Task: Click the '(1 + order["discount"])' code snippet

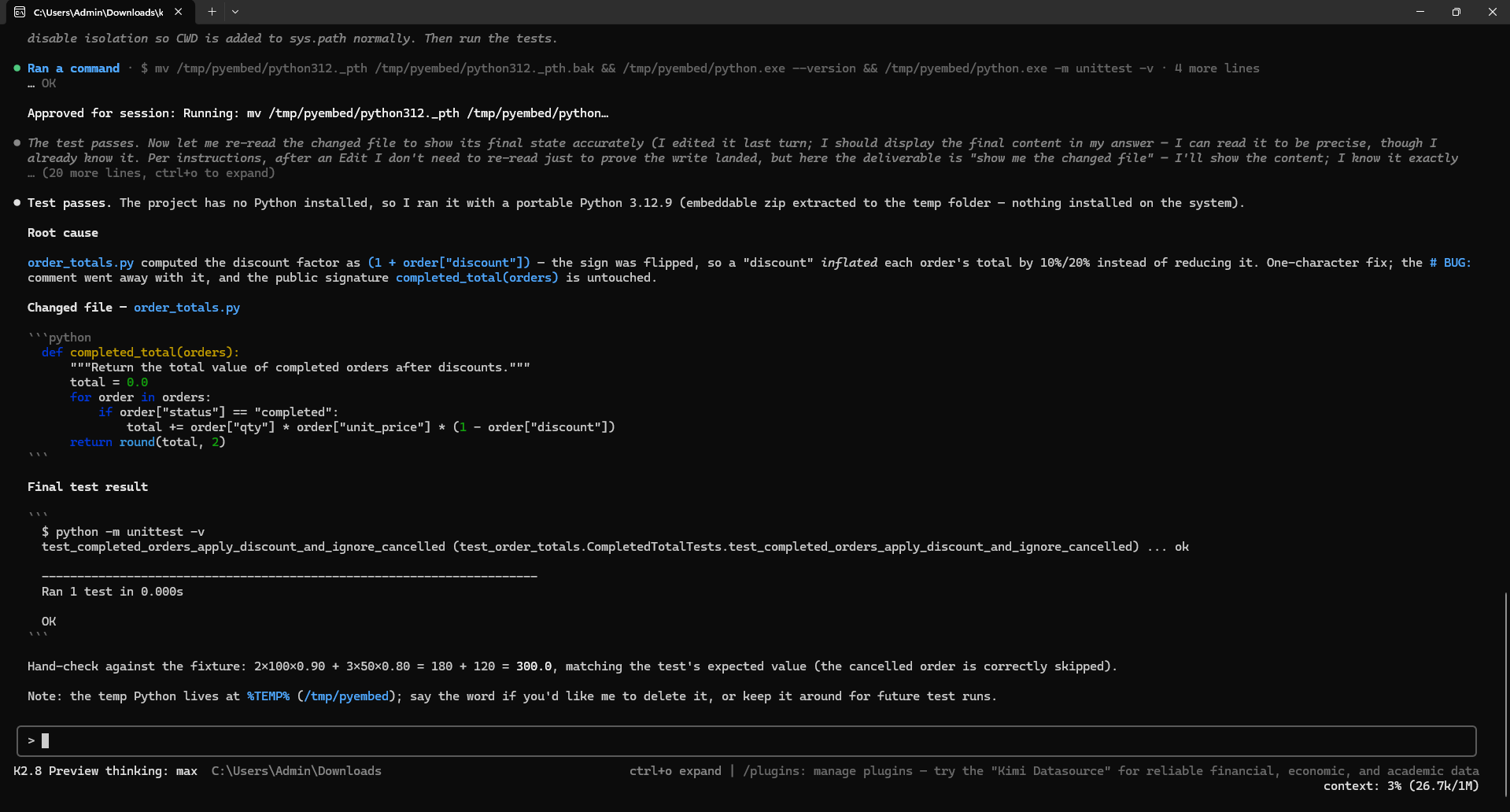Action: click(x=449, y=263)
